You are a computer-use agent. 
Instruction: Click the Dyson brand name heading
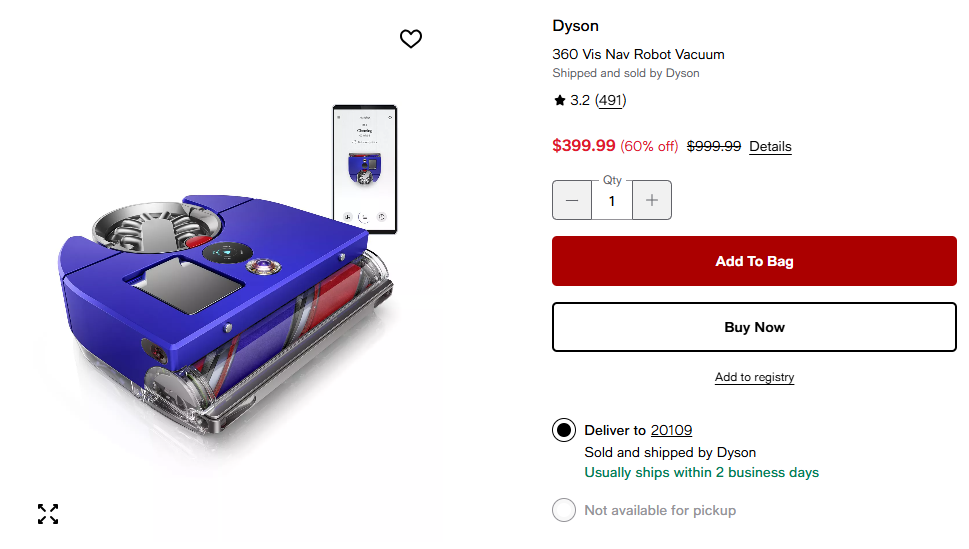click(575, 26)
